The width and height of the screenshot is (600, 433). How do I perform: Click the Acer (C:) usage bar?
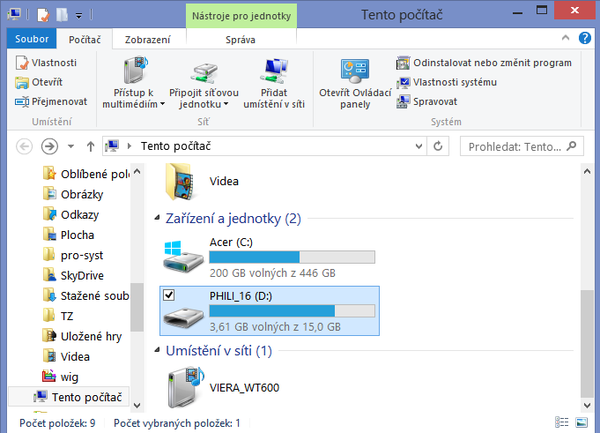(x=292, y=257)
